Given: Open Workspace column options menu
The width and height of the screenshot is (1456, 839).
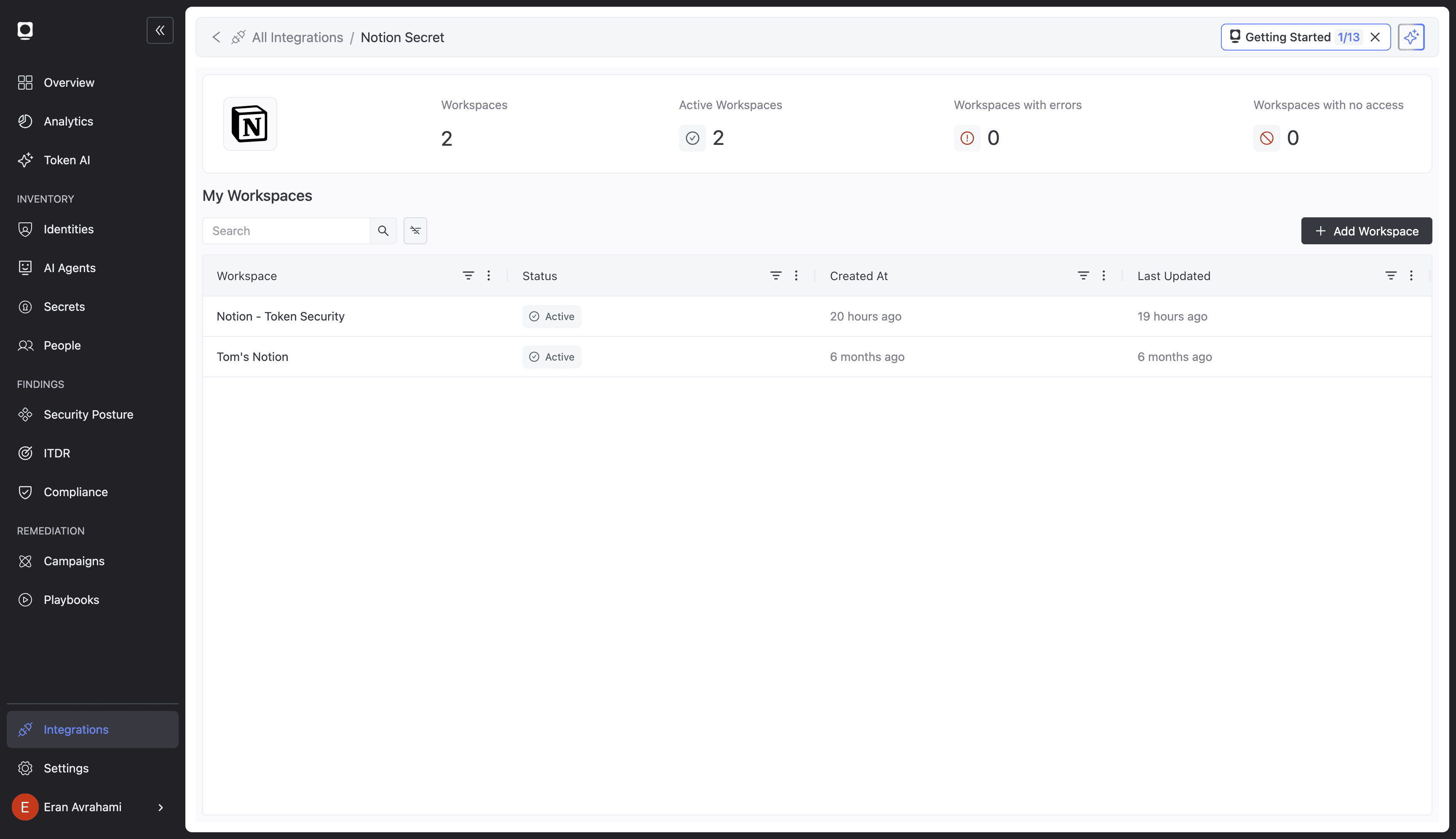Looking at the screenshot, I should tap(488, 275).
